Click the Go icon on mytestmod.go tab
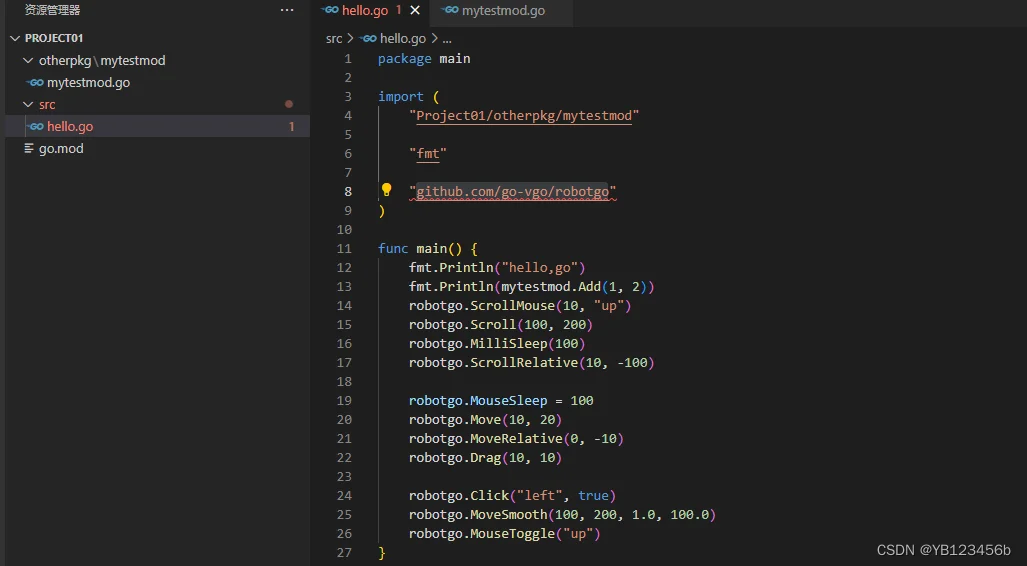 (449, 10)
